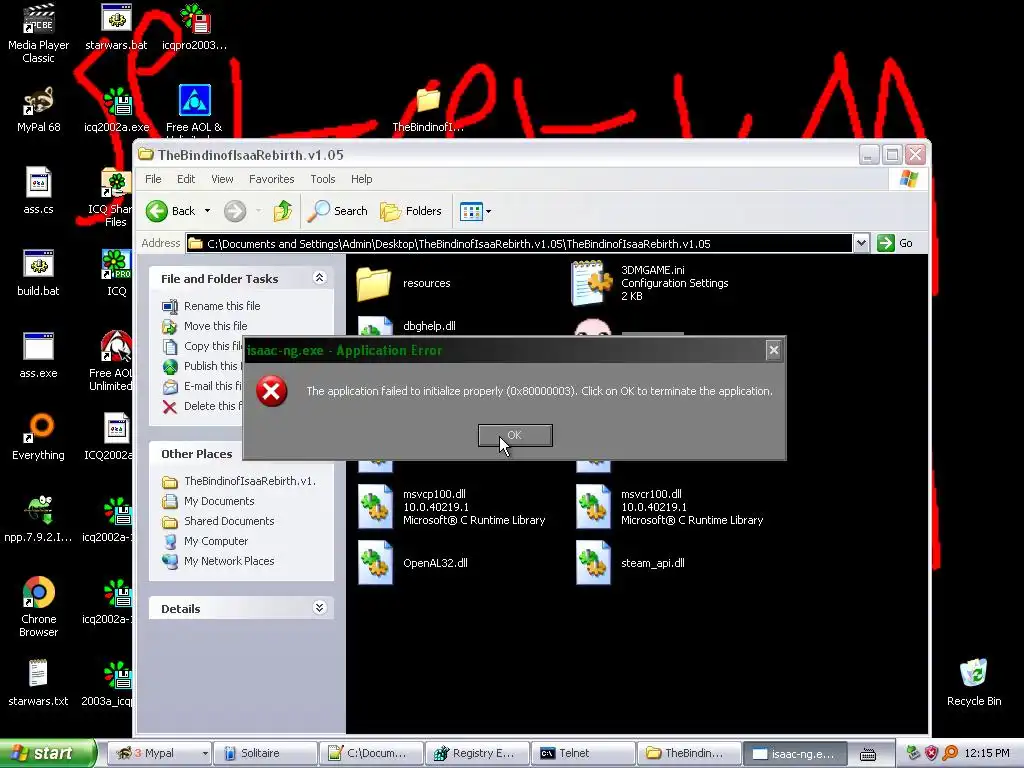This screenshot has height=768, width=1024.
Task: Open My Computer in Other Places
Action: point(216,541)
